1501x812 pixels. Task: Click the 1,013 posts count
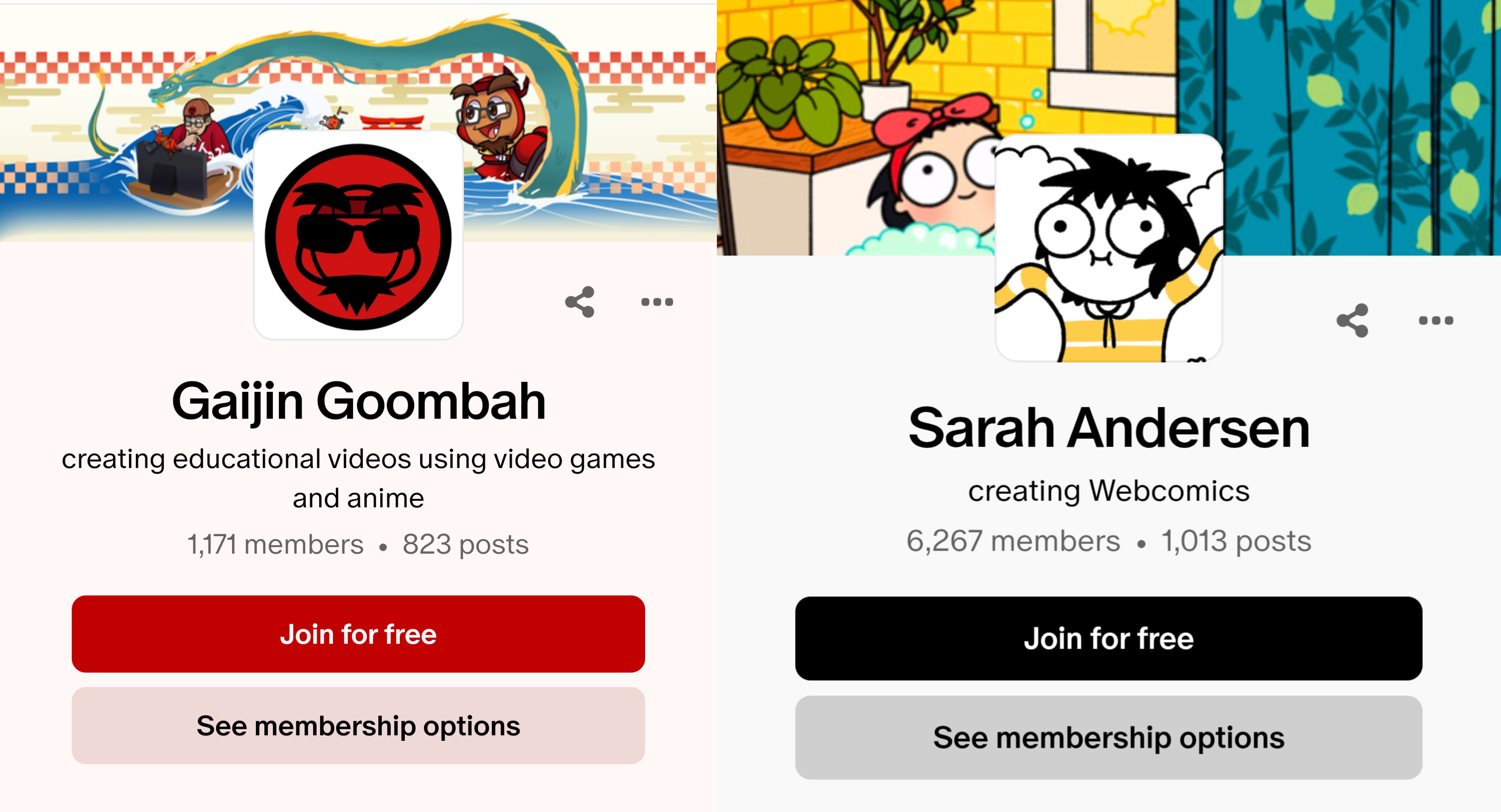[1237, 541]
